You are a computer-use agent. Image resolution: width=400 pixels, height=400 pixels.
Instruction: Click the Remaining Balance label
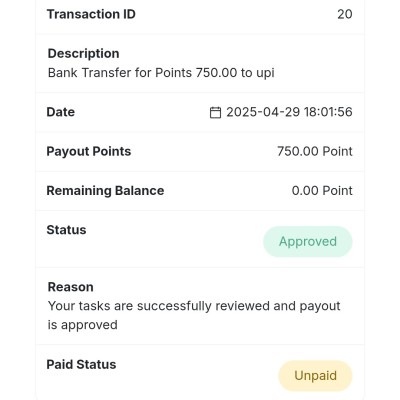click(105, 191)
